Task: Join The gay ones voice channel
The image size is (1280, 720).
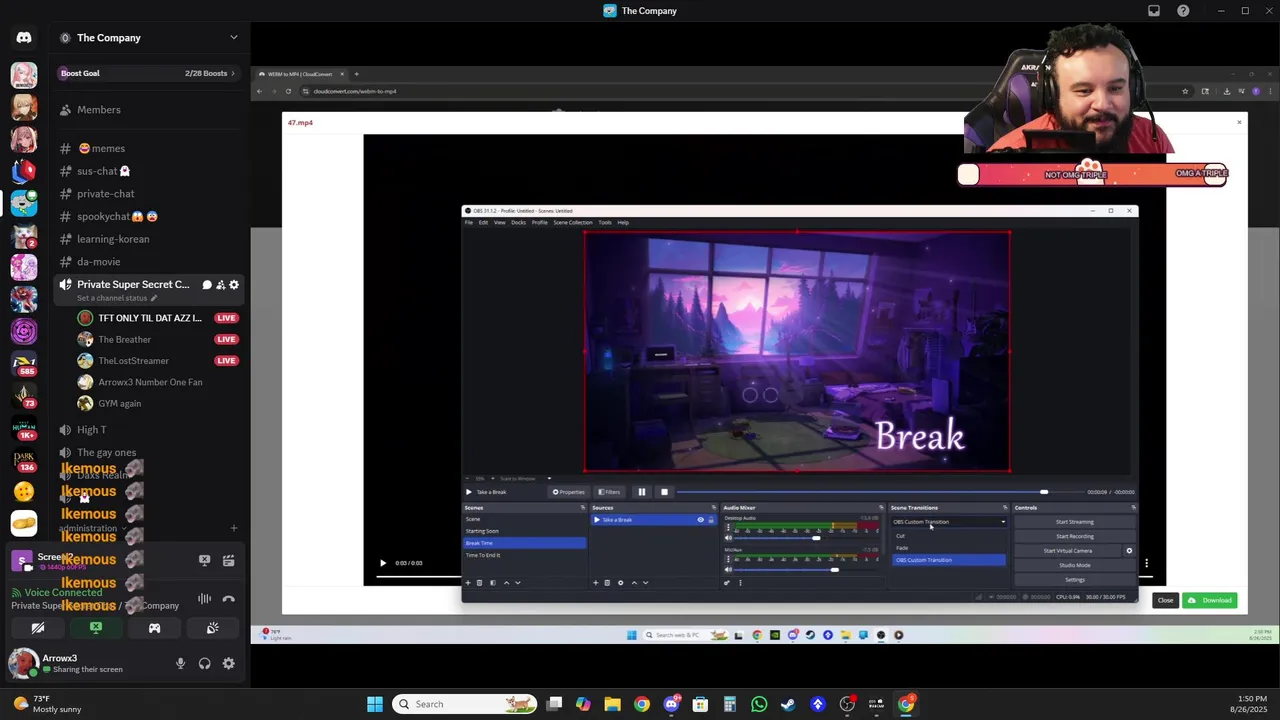Action: coord(148,453)
